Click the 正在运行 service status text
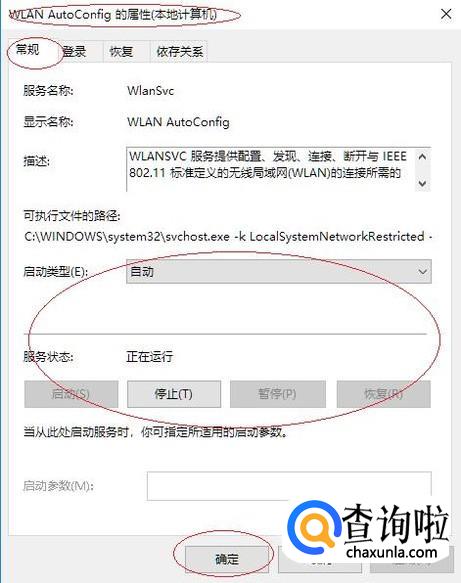Image resolution: width=461 pixels, height=583 pixels. 149,357
